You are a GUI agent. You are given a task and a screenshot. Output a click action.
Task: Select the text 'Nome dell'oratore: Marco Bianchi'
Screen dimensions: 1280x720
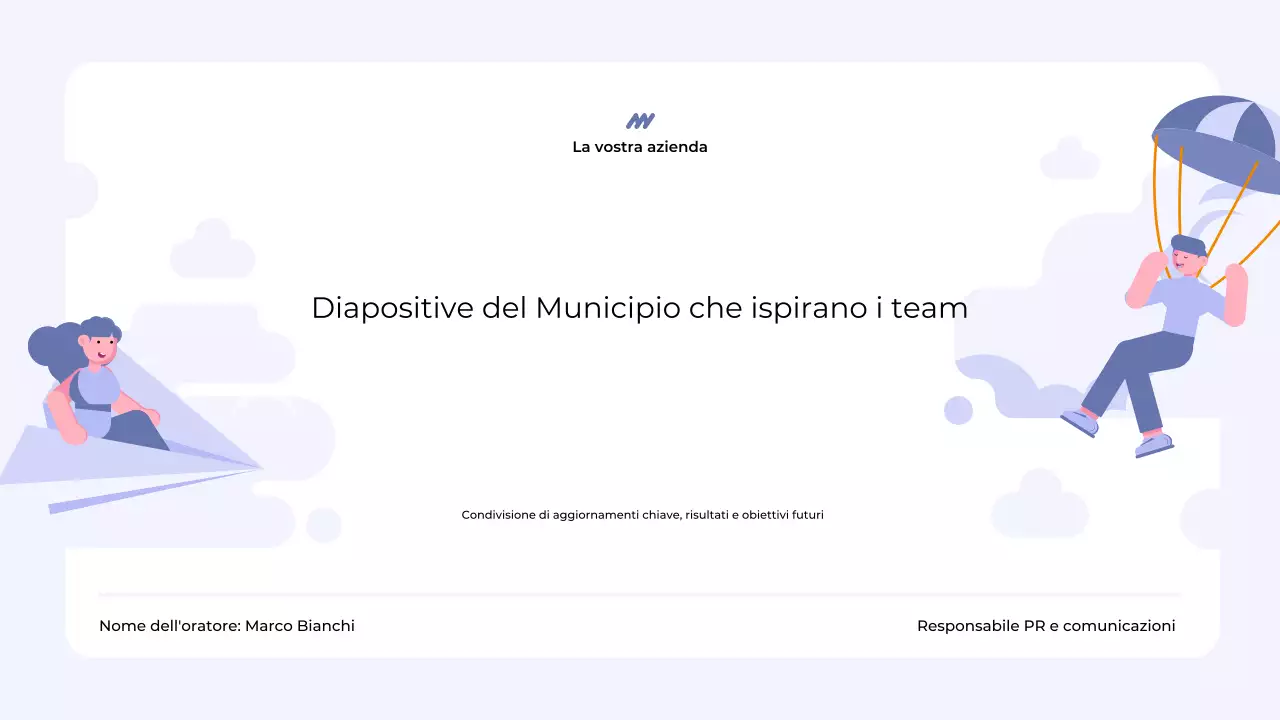tap(227, 626)
